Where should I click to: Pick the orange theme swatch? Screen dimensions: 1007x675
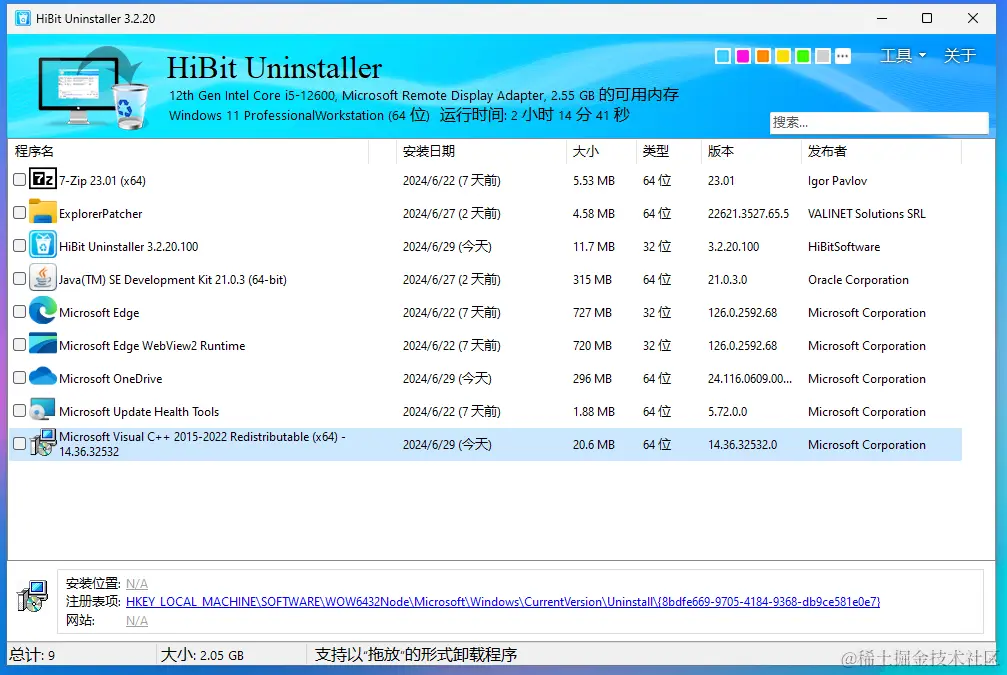click(762, 57)
